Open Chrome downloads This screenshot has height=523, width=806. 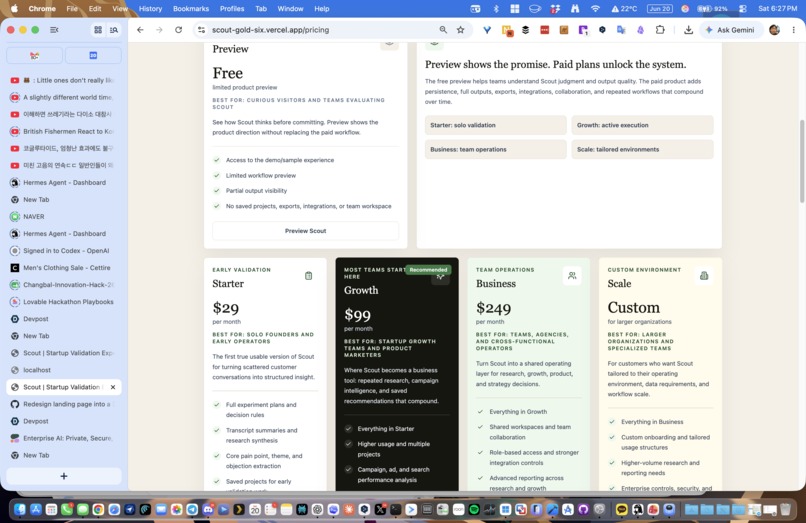[688, 30]
